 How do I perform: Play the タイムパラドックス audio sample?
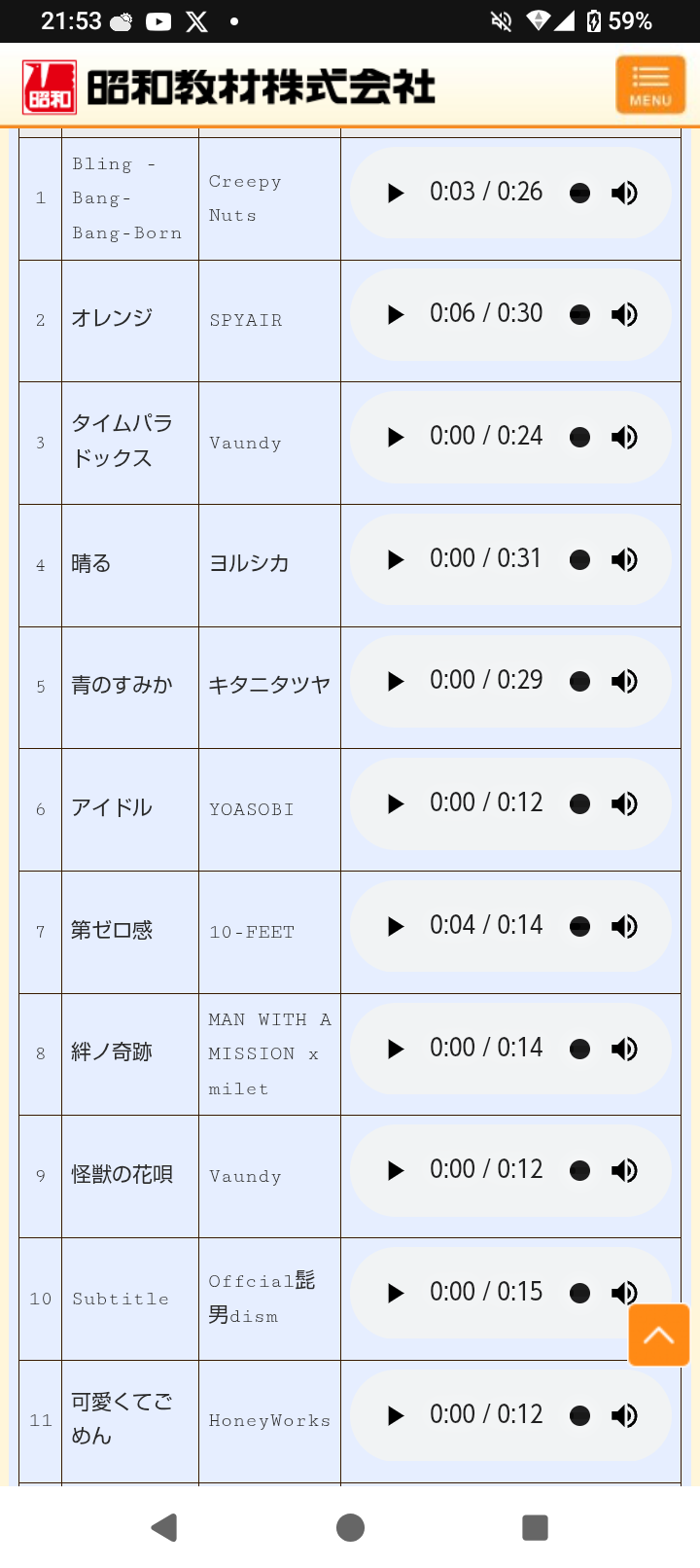click(395, 438)
